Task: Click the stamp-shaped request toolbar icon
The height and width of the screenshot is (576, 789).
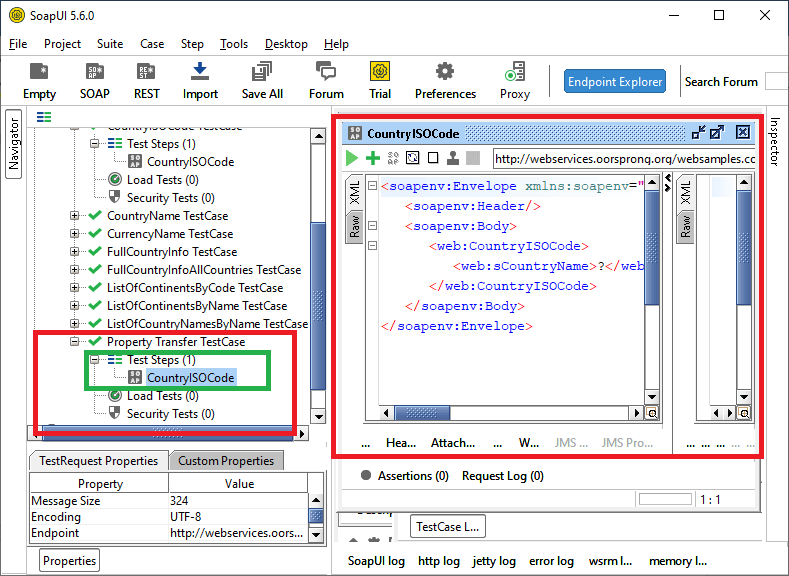Action: [x=453, y=158]
